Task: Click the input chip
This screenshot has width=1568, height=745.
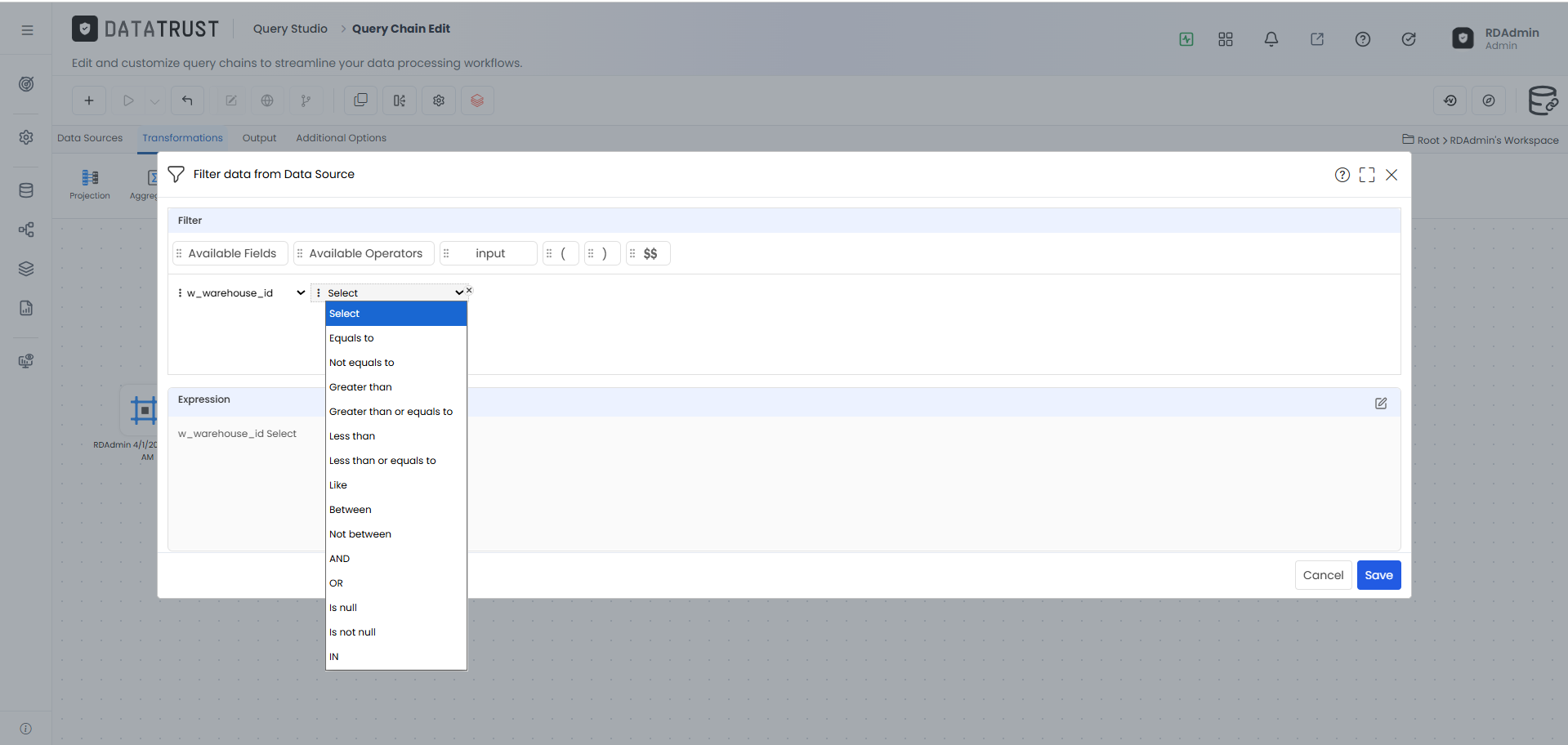Action: tap(489, 253)
